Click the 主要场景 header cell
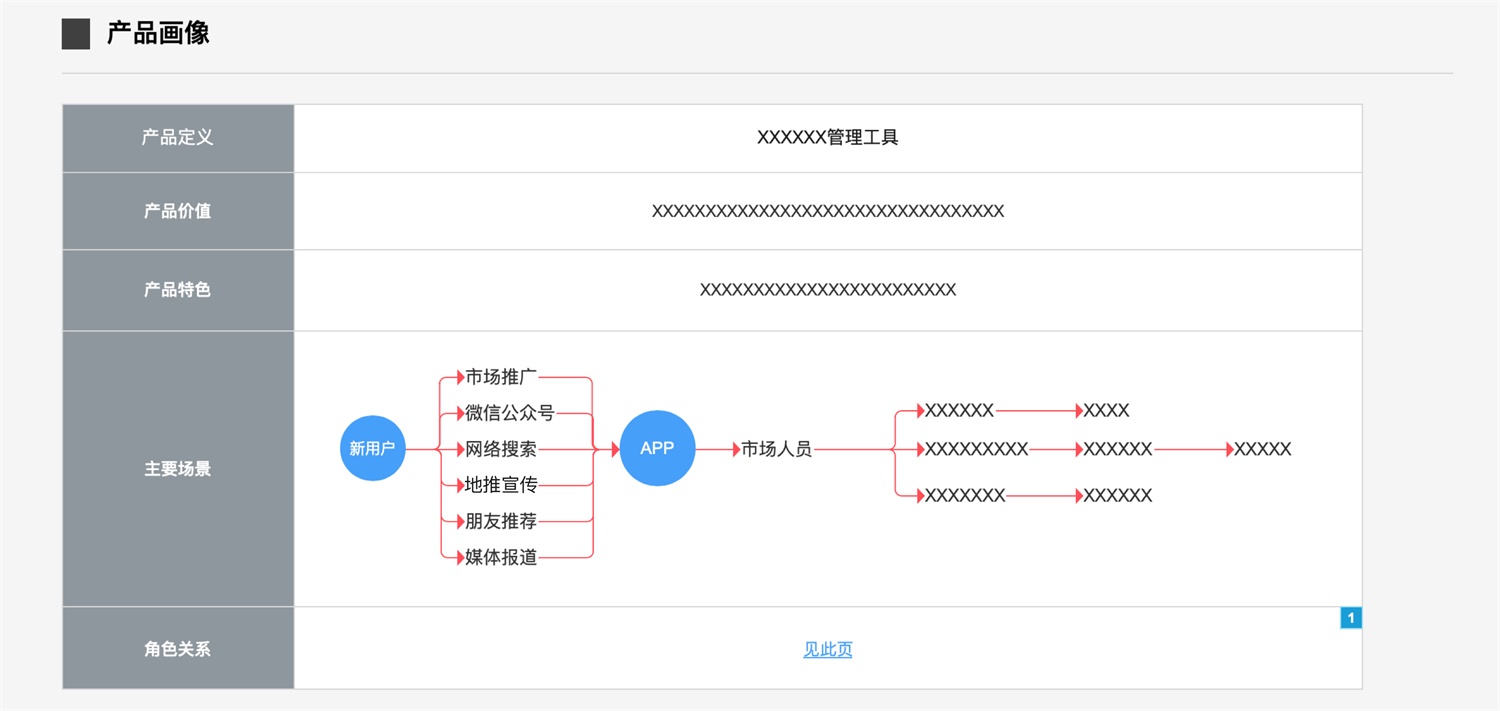 click(x=178, y=468)
